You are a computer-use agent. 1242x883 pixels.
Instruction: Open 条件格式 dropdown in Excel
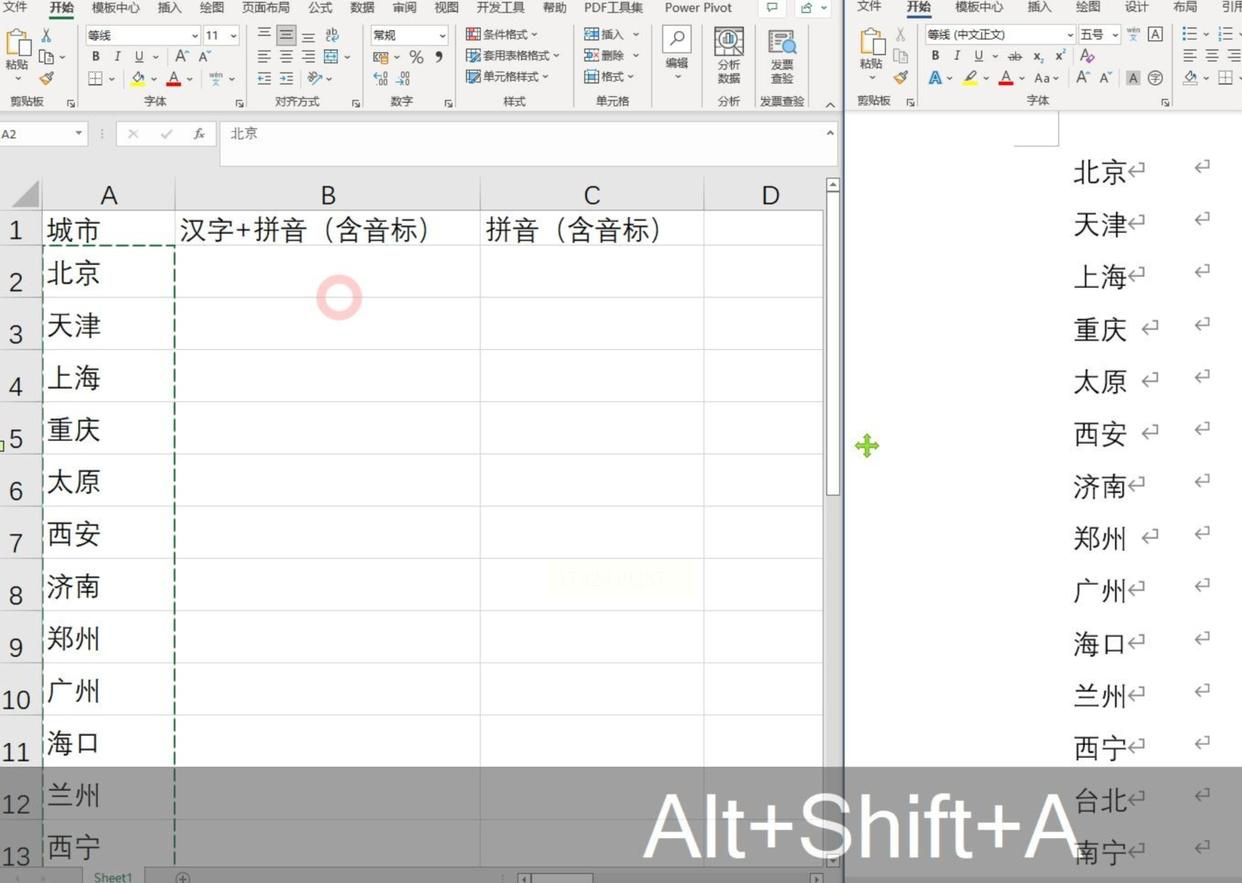click(x=503, y=35)
